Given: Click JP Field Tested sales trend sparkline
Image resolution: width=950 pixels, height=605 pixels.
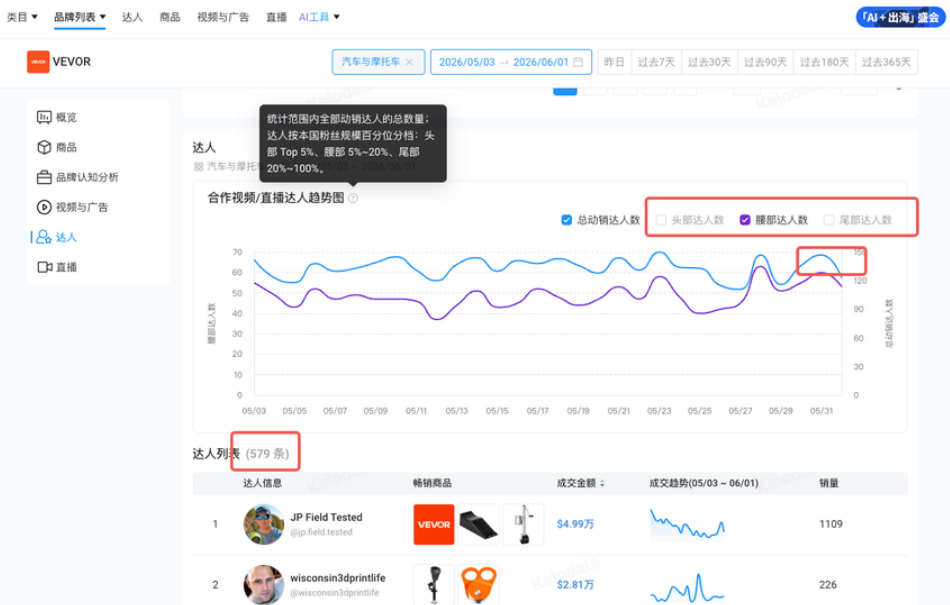Looking at the screenshot, I should pyautogui.click(x=687, y=524).
